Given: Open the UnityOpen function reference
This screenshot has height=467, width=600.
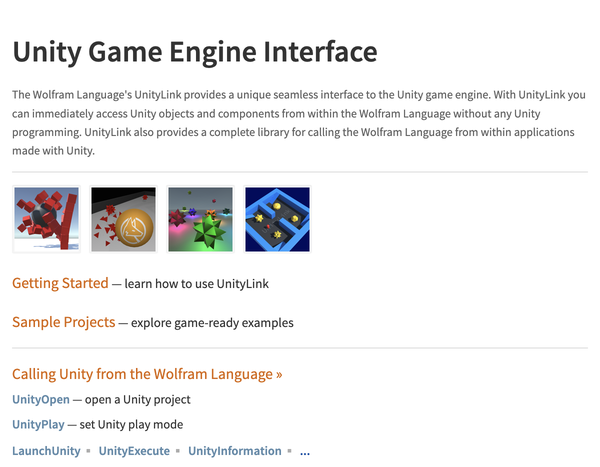Looking at the screenshot, I should point(41,399).
